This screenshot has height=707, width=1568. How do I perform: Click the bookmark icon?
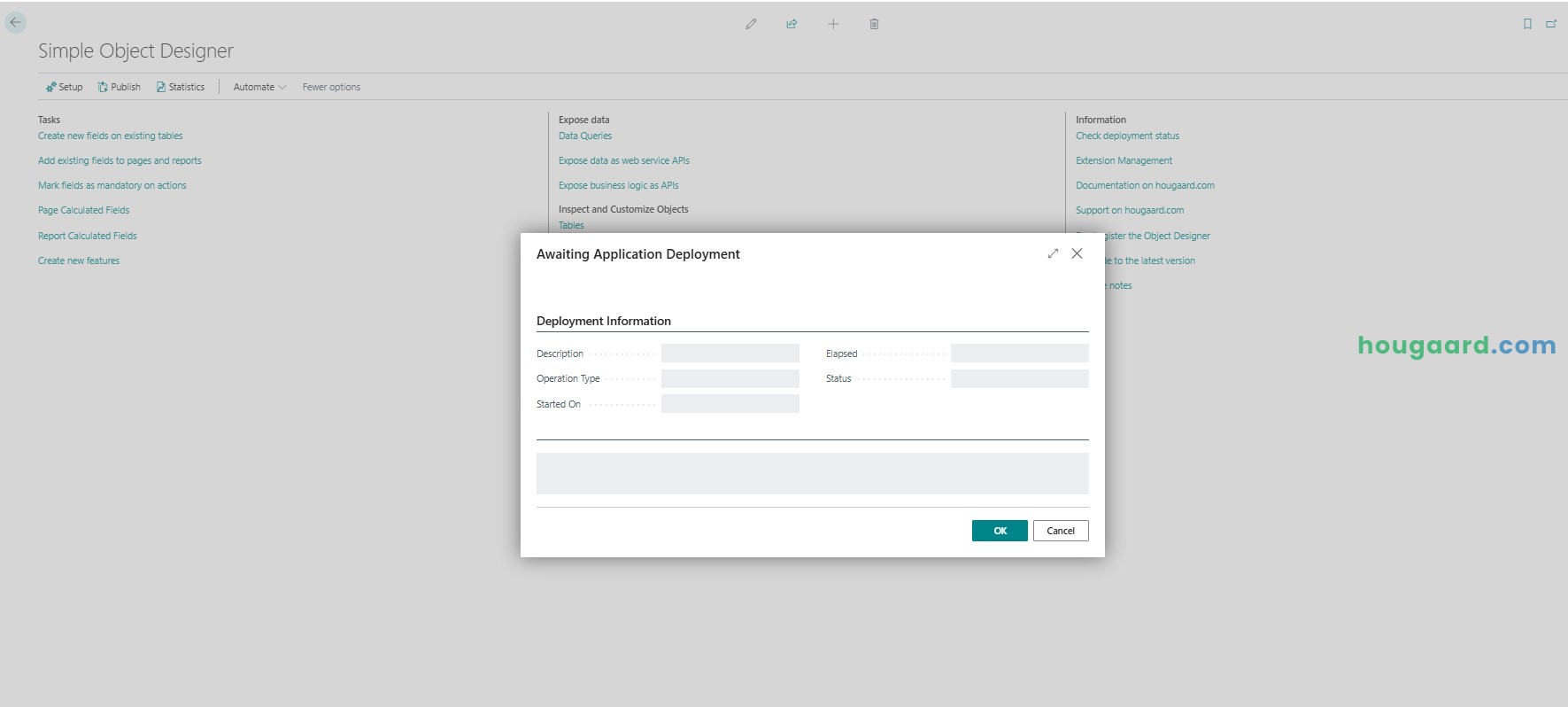point(1527,24)
